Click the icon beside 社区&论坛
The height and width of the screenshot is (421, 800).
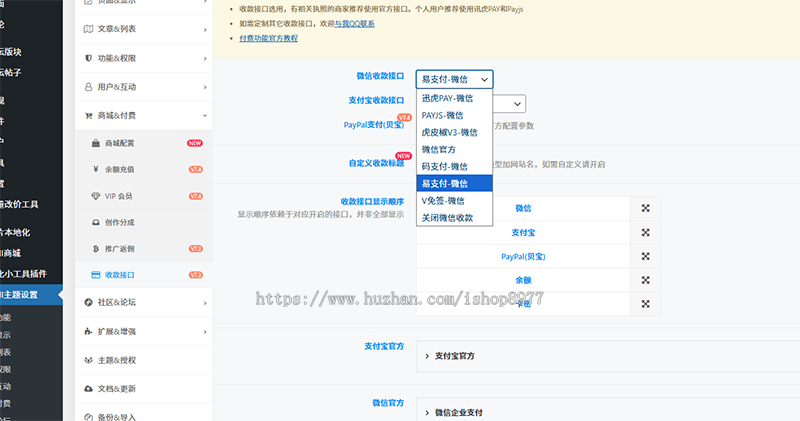(88, 303)
